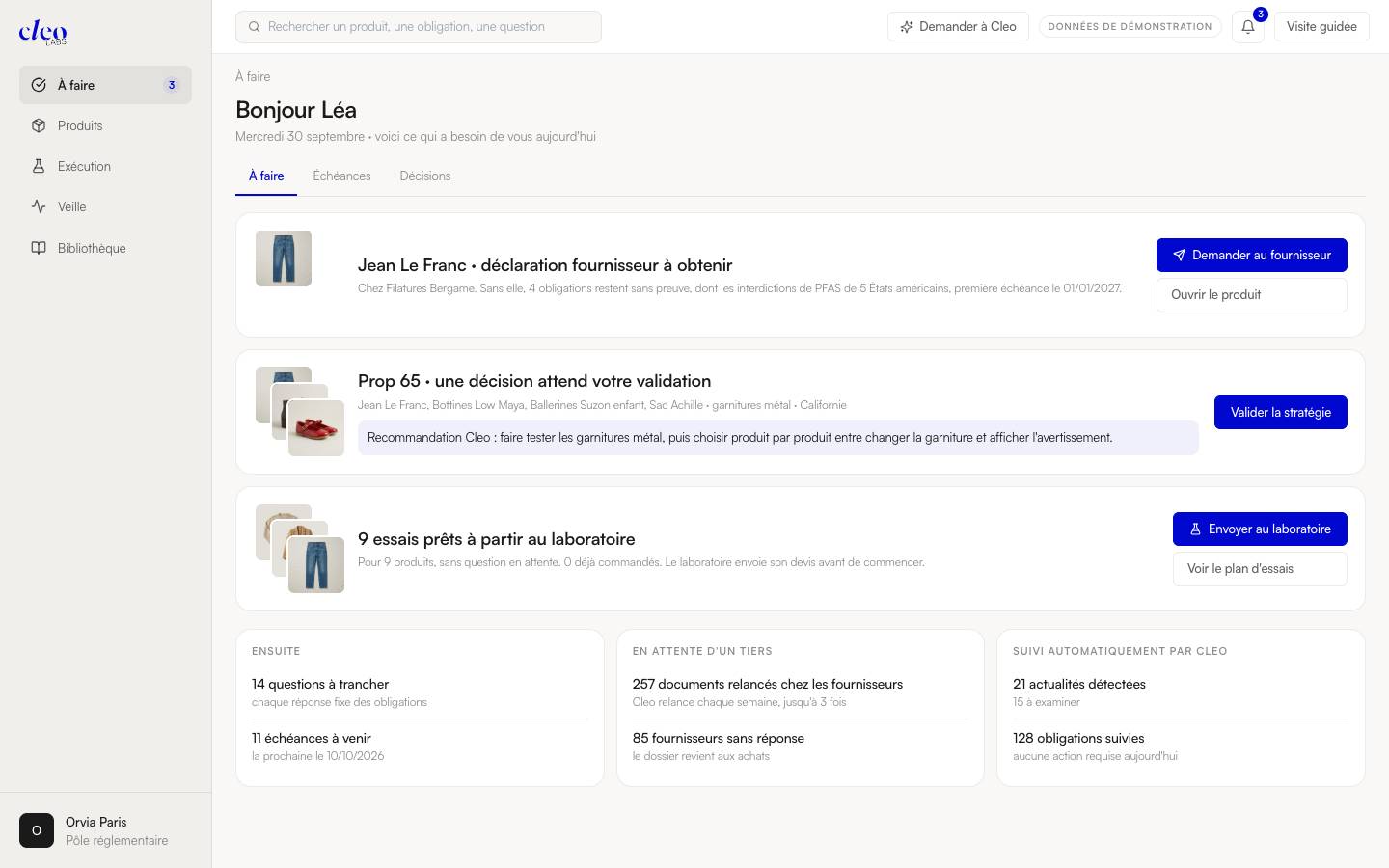Open the Jean Le Franc jeans thumbnail

point(284,258)
